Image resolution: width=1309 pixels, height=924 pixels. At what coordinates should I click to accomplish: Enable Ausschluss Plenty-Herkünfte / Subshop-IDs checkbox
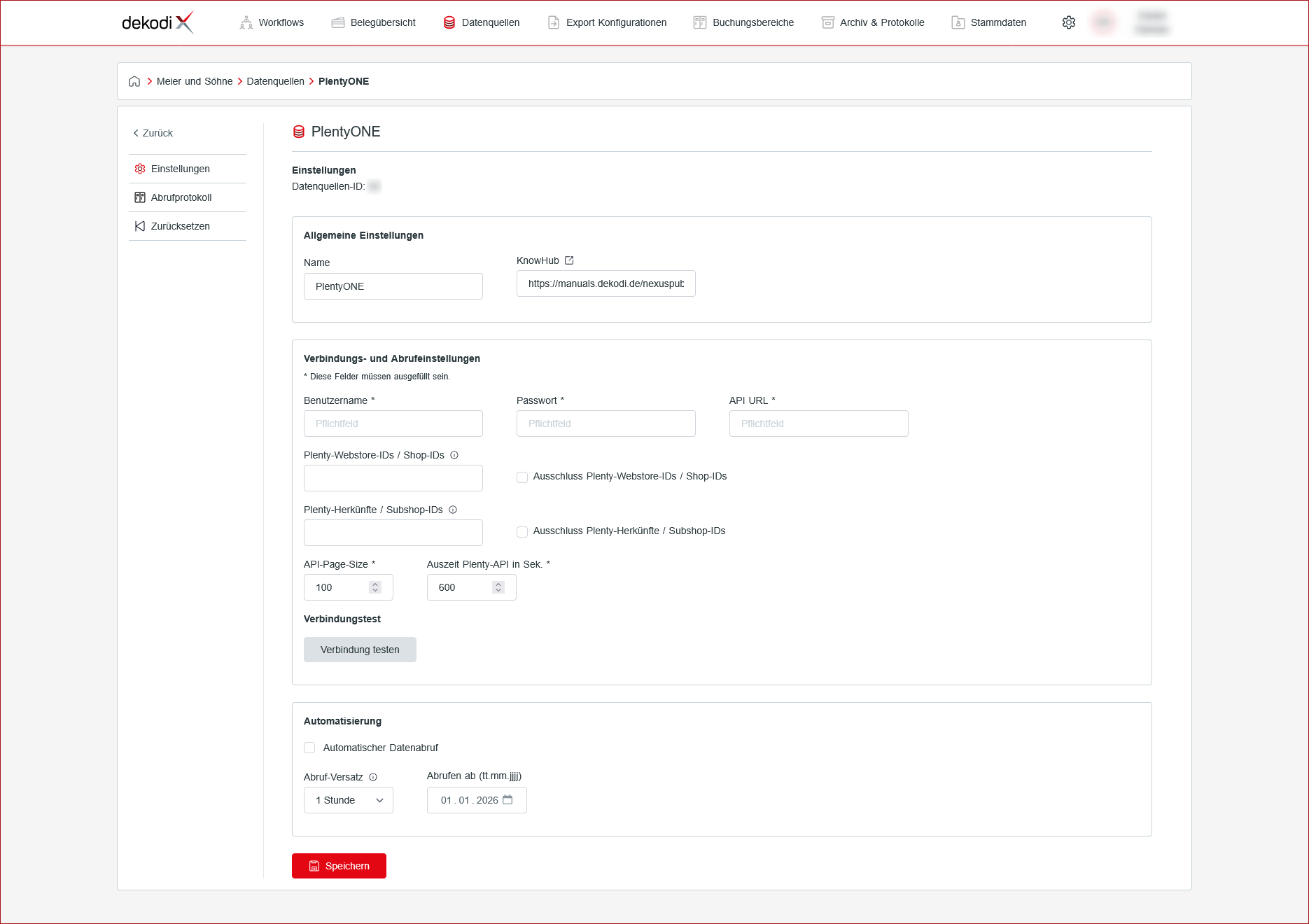pyautogui.click(x=522, y=532)
